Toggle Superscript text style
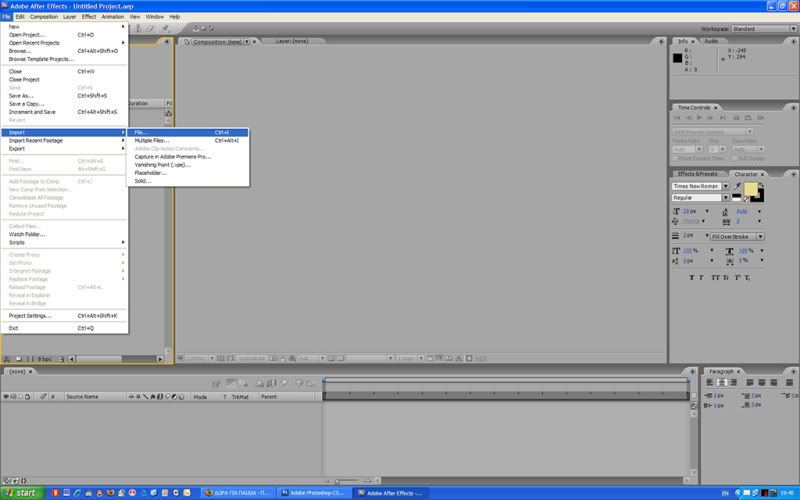Viewport: 800px width, 500px height. (738, 278)
